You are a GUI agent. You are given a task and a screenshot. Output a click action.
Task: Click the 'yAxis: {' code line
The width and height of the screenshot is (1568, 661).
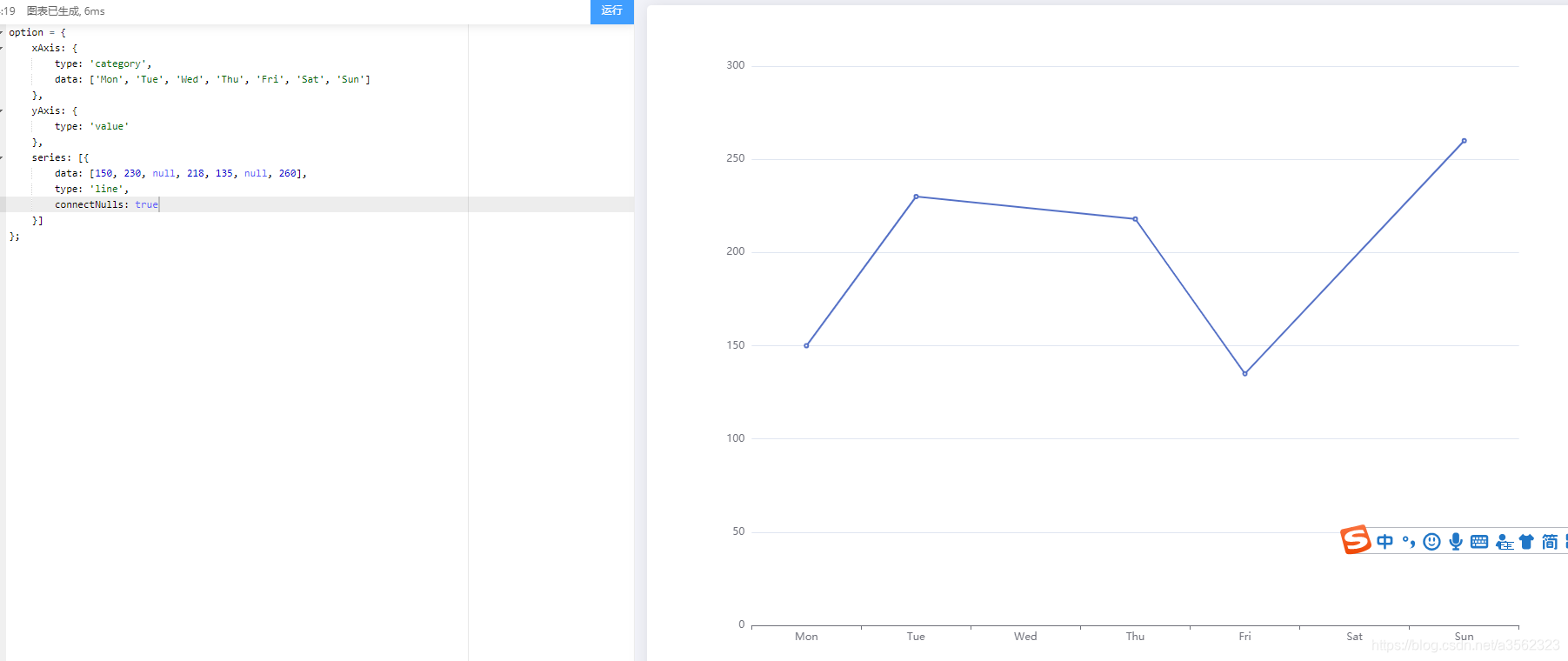tap(55, 110)
